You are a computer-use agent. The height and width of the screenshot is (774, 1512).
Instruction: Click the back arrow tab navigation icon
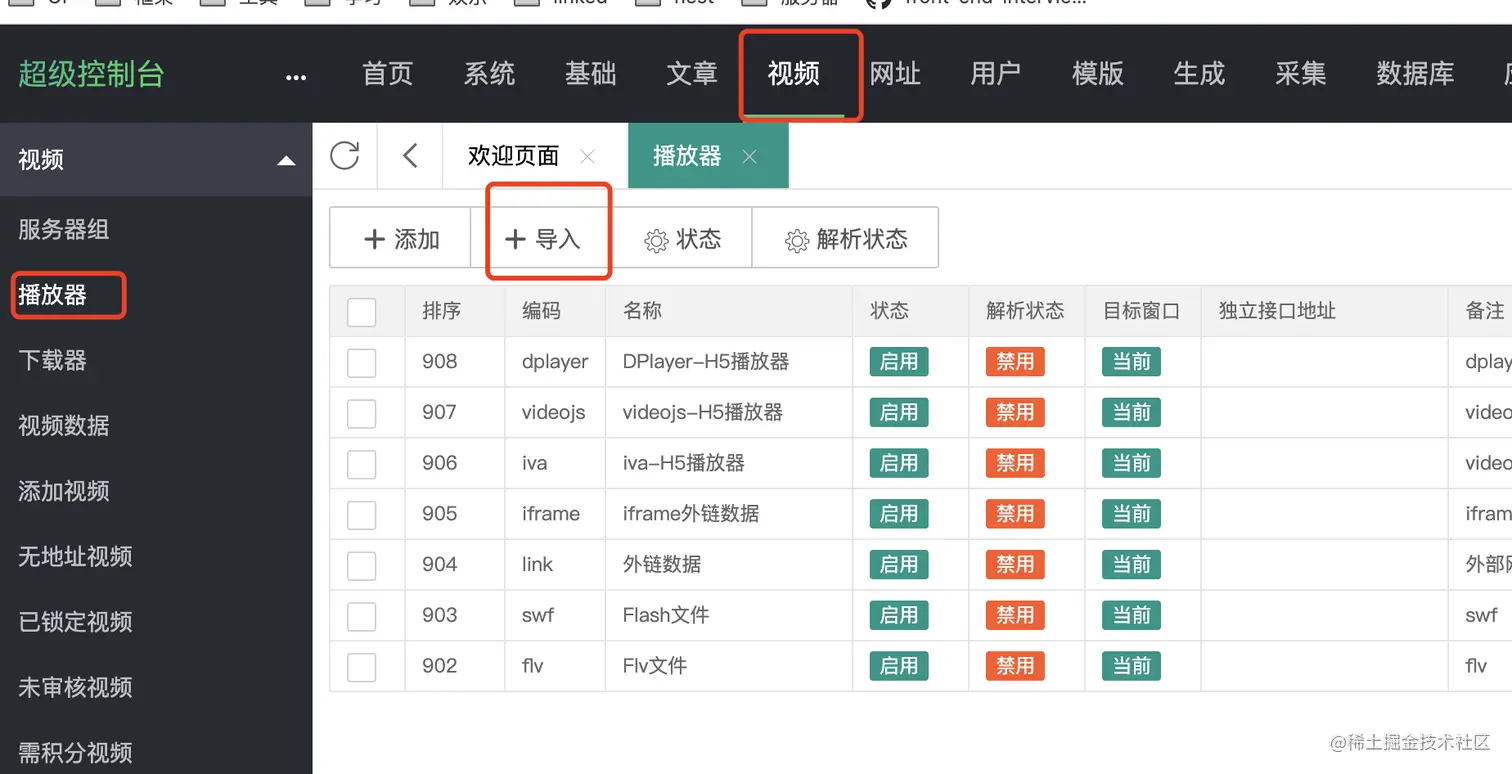coord(410,156)
